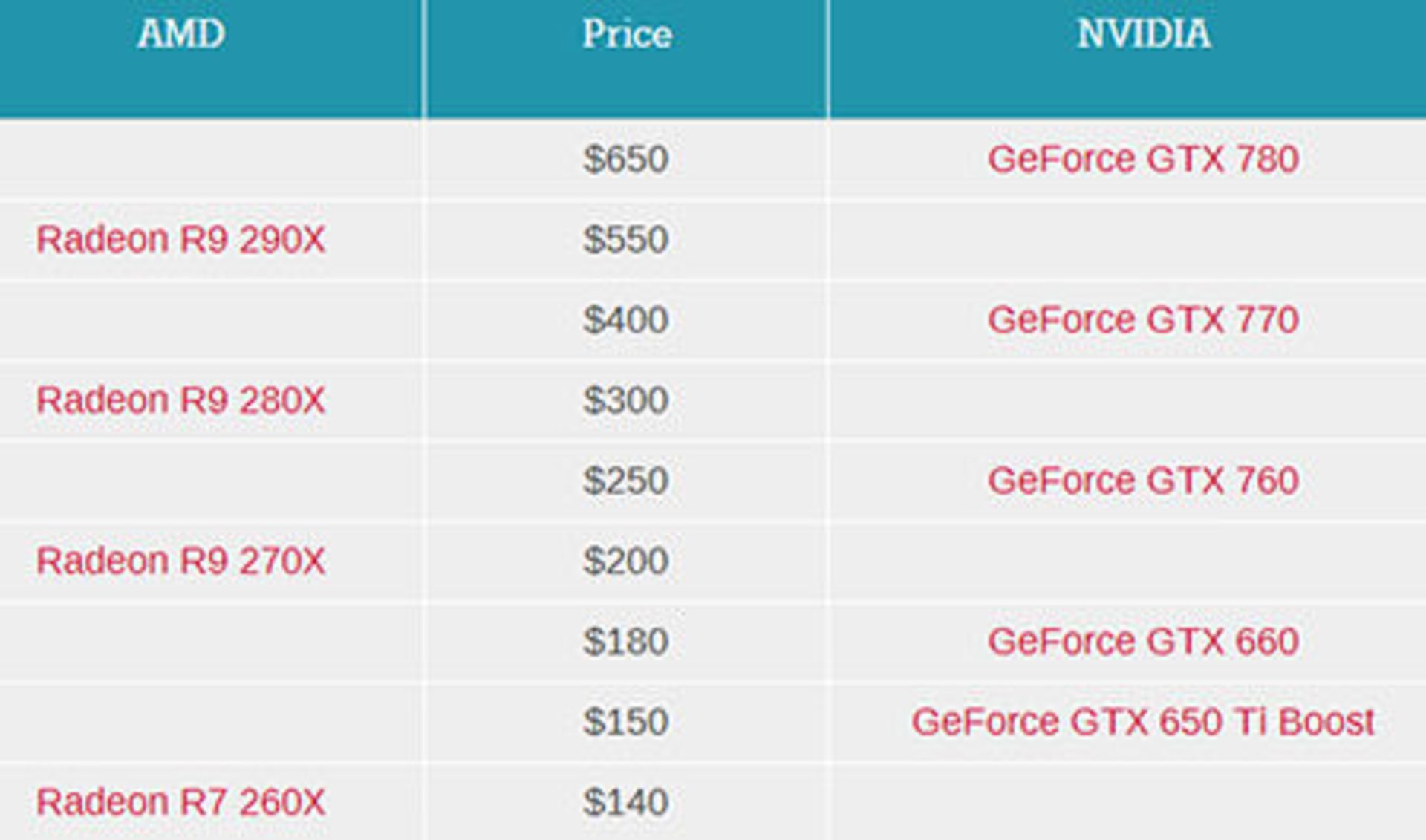The width and height of the screenshot is (1426, 840).
Task: Click the AMD column header
Action: (181, 34)
